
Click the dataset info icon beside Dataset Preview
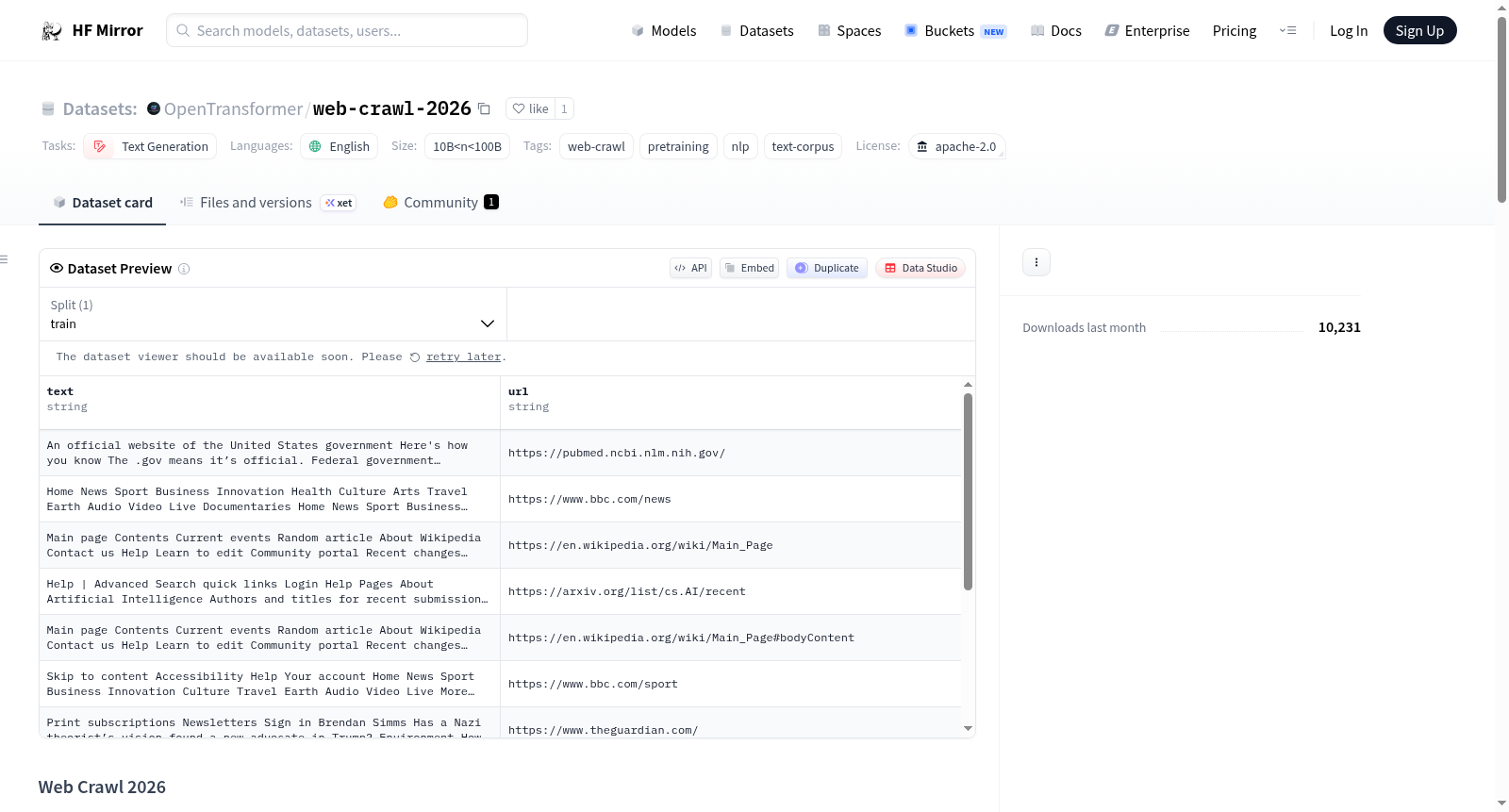(184, 269)
